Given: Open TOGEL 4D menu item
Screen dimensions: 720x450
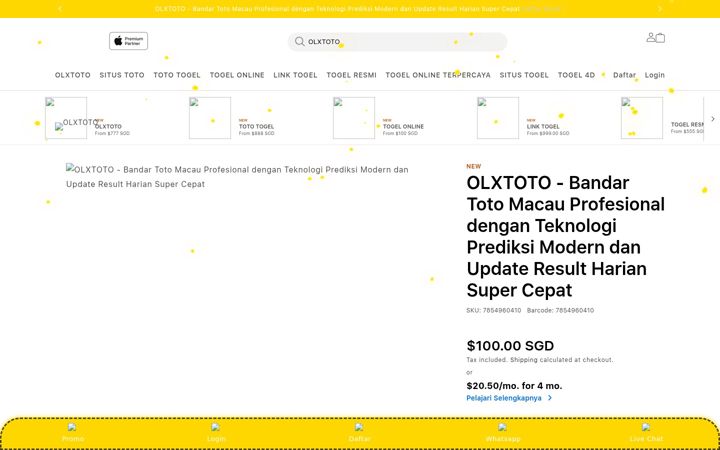Looking at the screenshot, I should [576, 75].
